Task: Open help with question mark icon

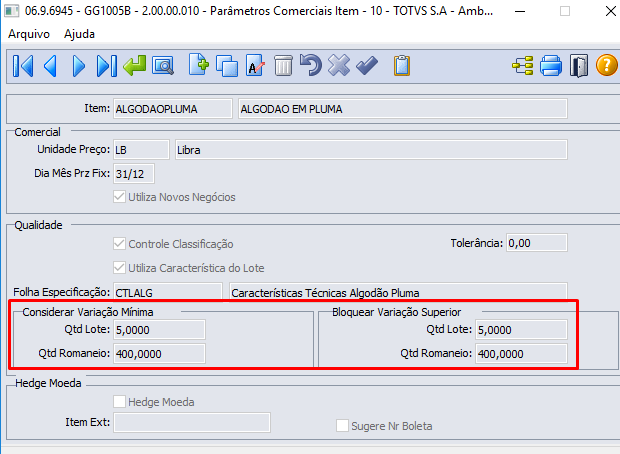Action: pos(607,65)
